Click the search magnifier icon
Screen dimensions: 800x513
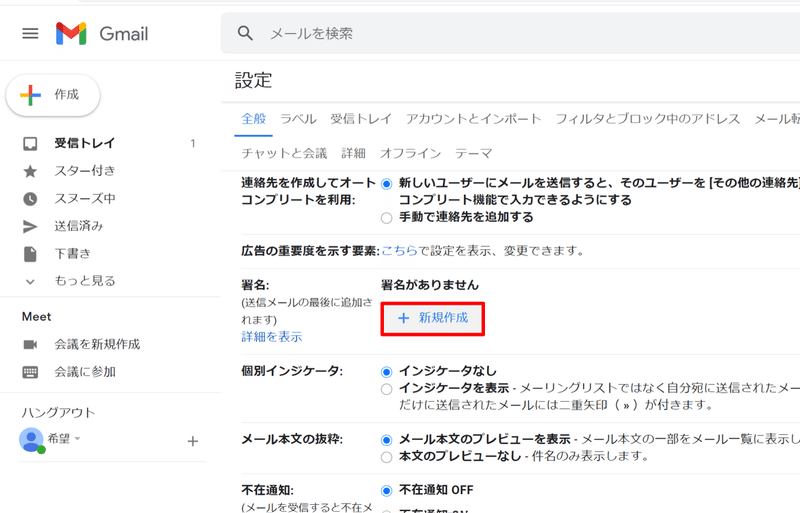(x=245, y=34)
